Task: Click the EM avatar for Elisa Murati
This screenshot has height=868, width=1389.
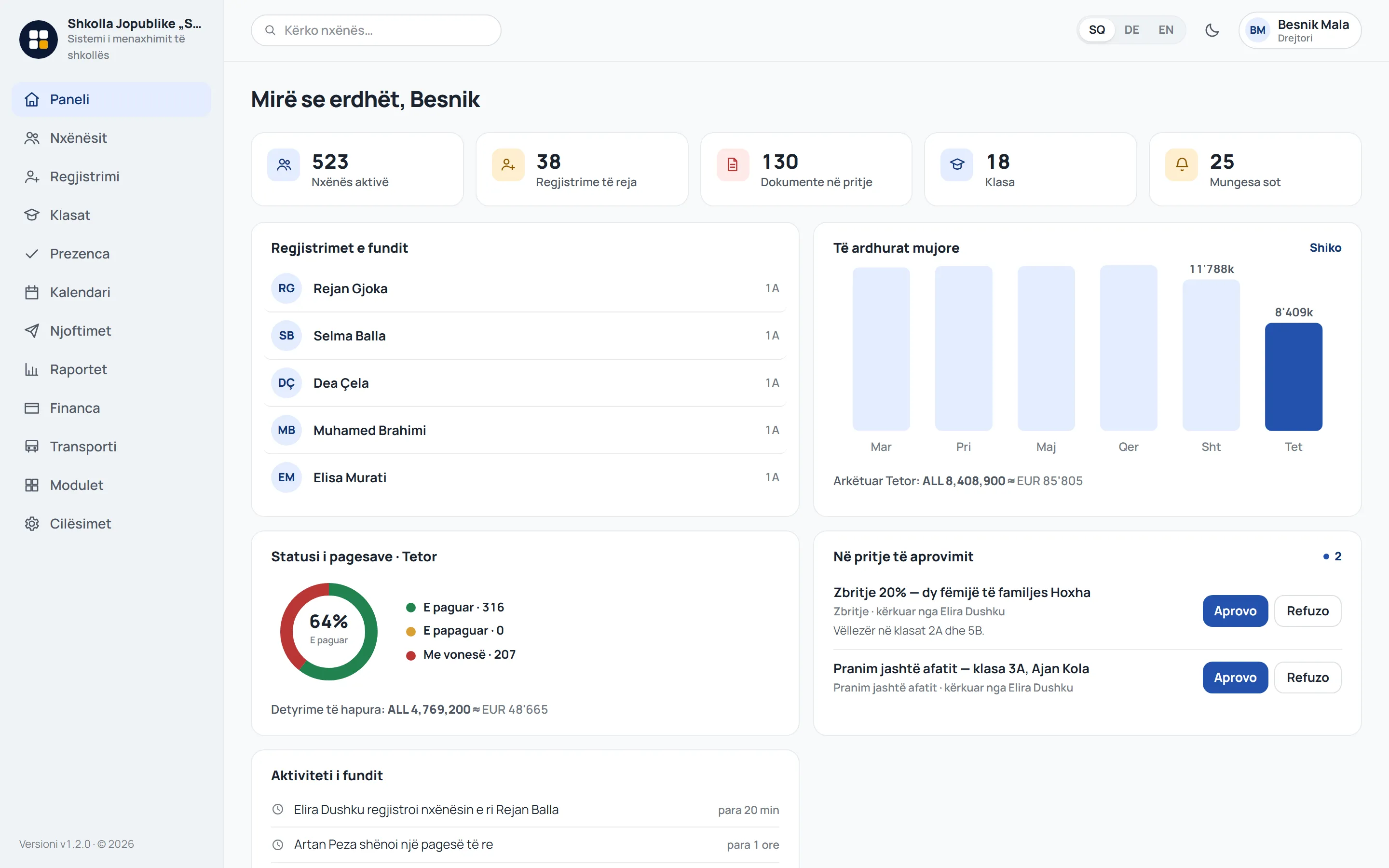Action: 286,477
